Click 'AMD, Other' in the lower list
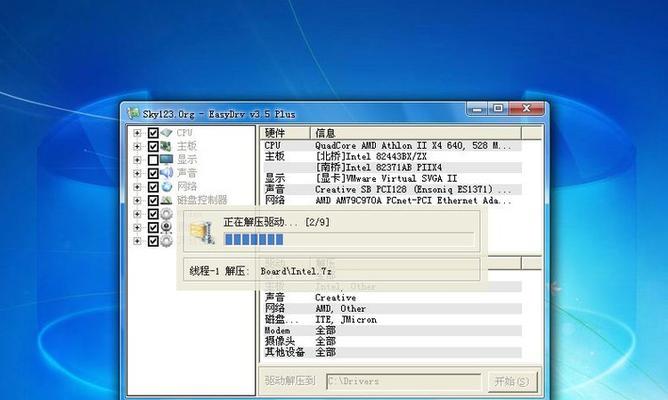The height and width of the screenshot is (400, 668). [340, 308]
